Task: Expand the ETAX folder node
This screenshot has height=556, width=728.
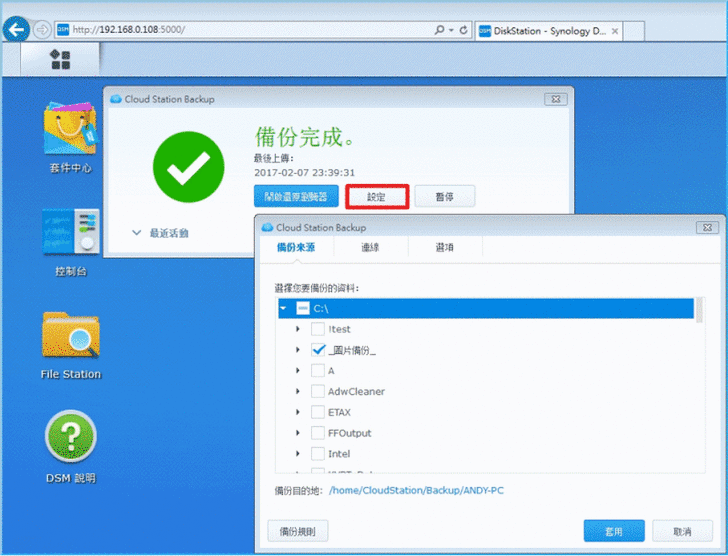Action: pyautogui.click(x=298, y=412)
